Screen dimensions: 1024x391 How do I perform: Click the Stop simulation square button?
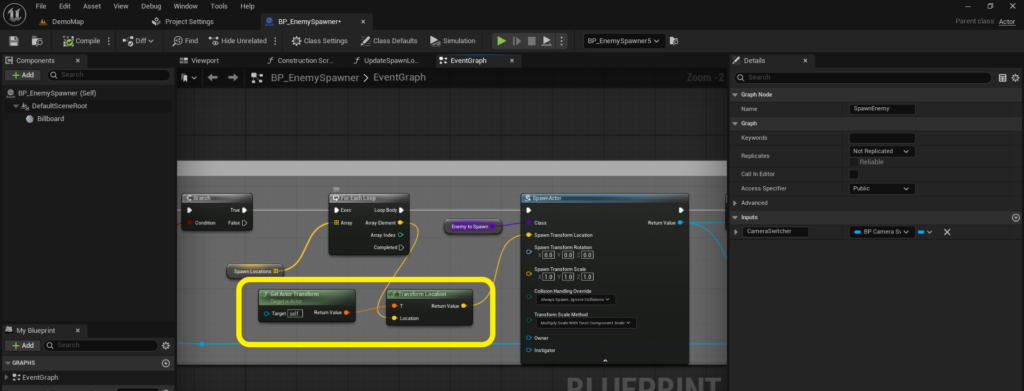point(532,40)
